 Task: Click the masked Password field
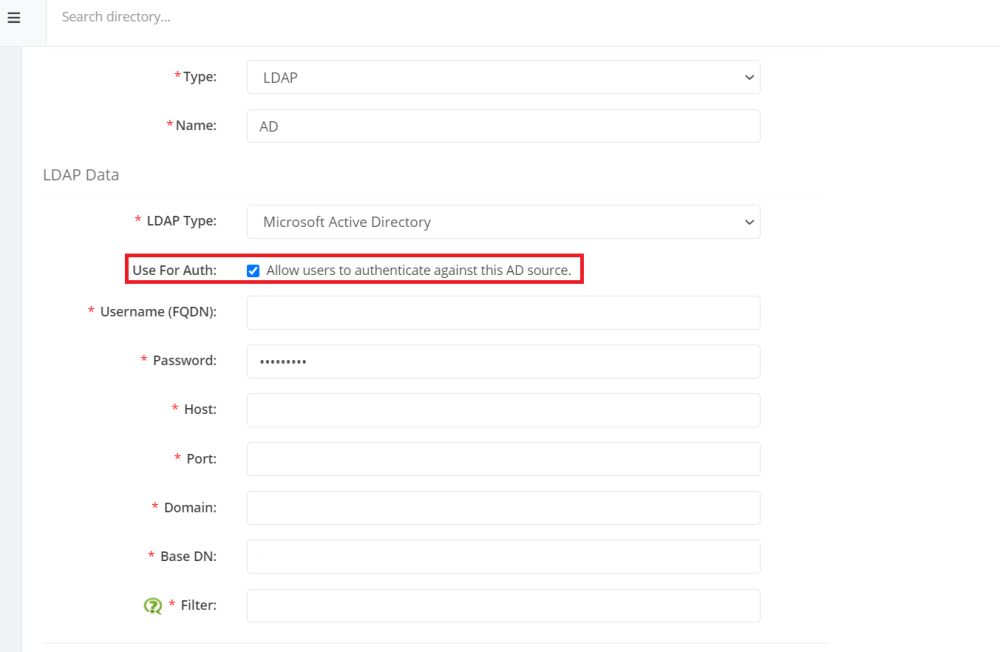pos(503,361)
